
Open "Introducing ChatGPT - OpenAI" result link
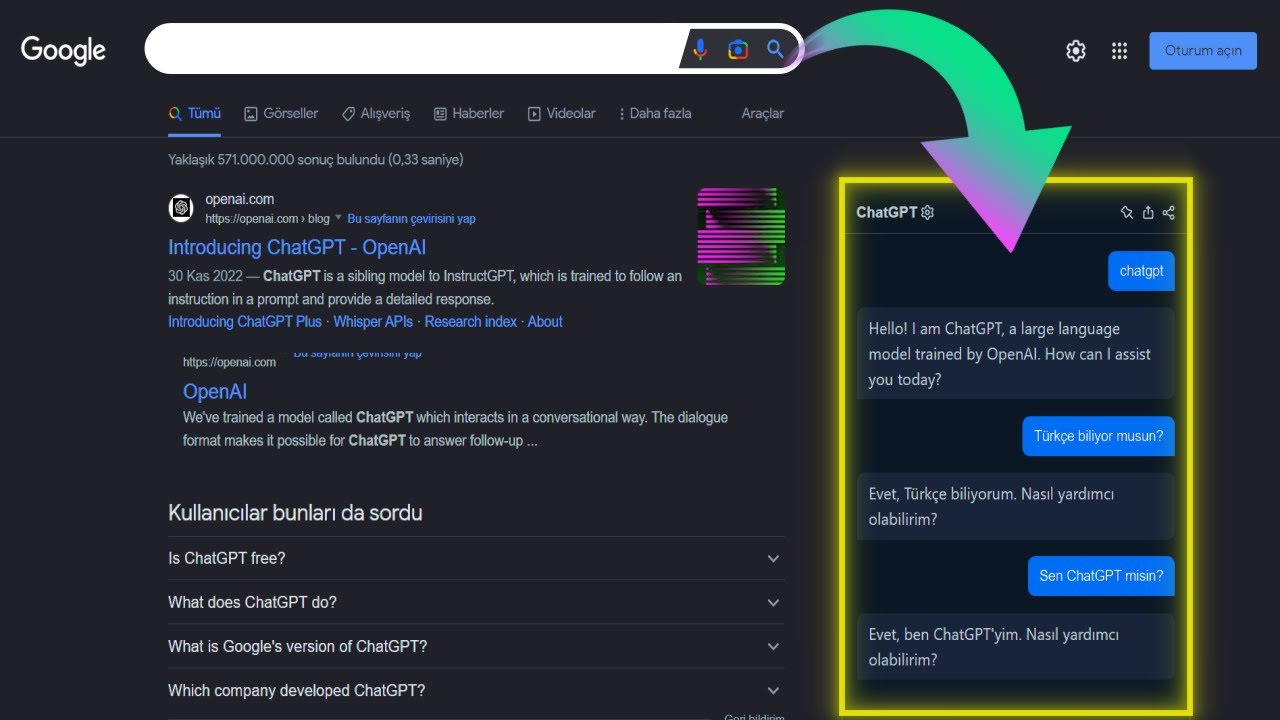(x=297, y=247)
